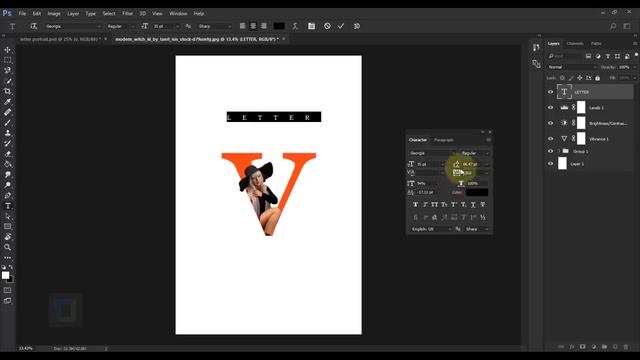The width and height of the screenshot is (640, 360).
Task: Select the Horizontal Type tool
Action: point(7,206)
